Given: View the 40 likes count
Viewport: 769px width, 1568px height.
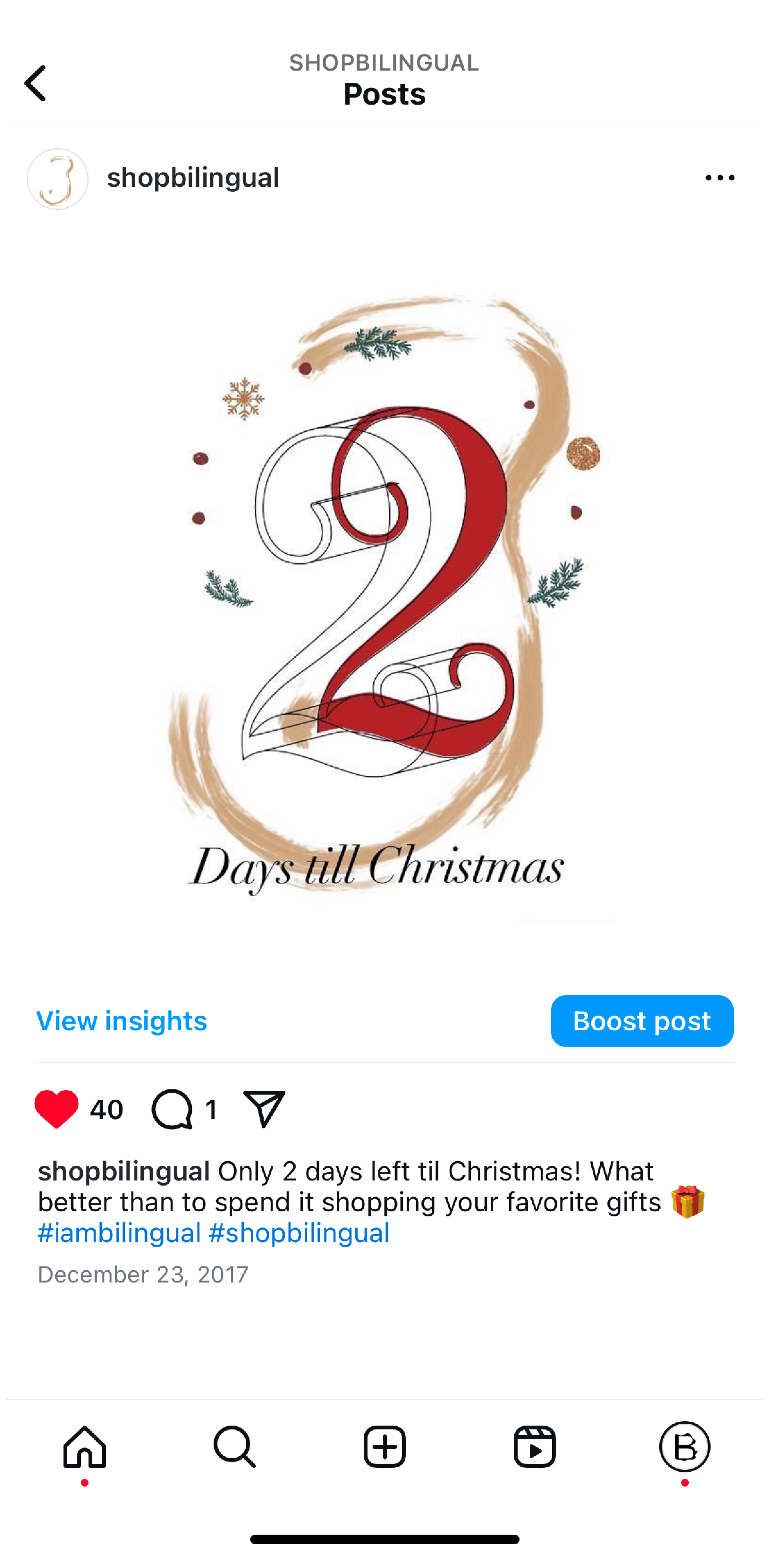Looking at the screenshot, I should pos(106,1110).
